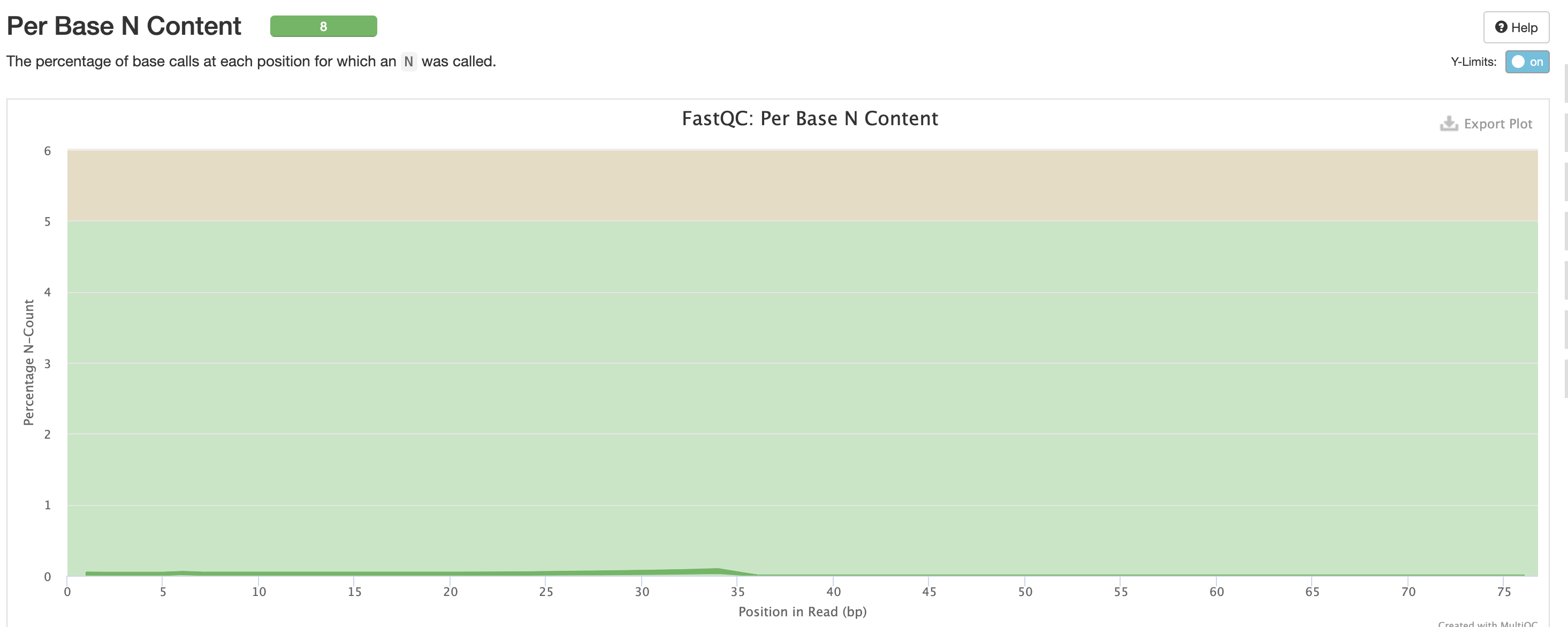The width and height of the screenshot is (1568, 627).
Task: Click the Export Plot text link
Action: tap(1497, 124)
